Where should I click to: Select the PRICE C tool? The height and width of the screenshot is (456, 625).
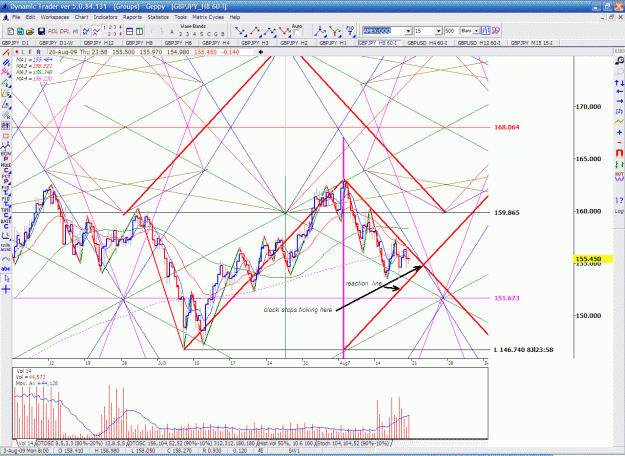(x=6, y=168)
